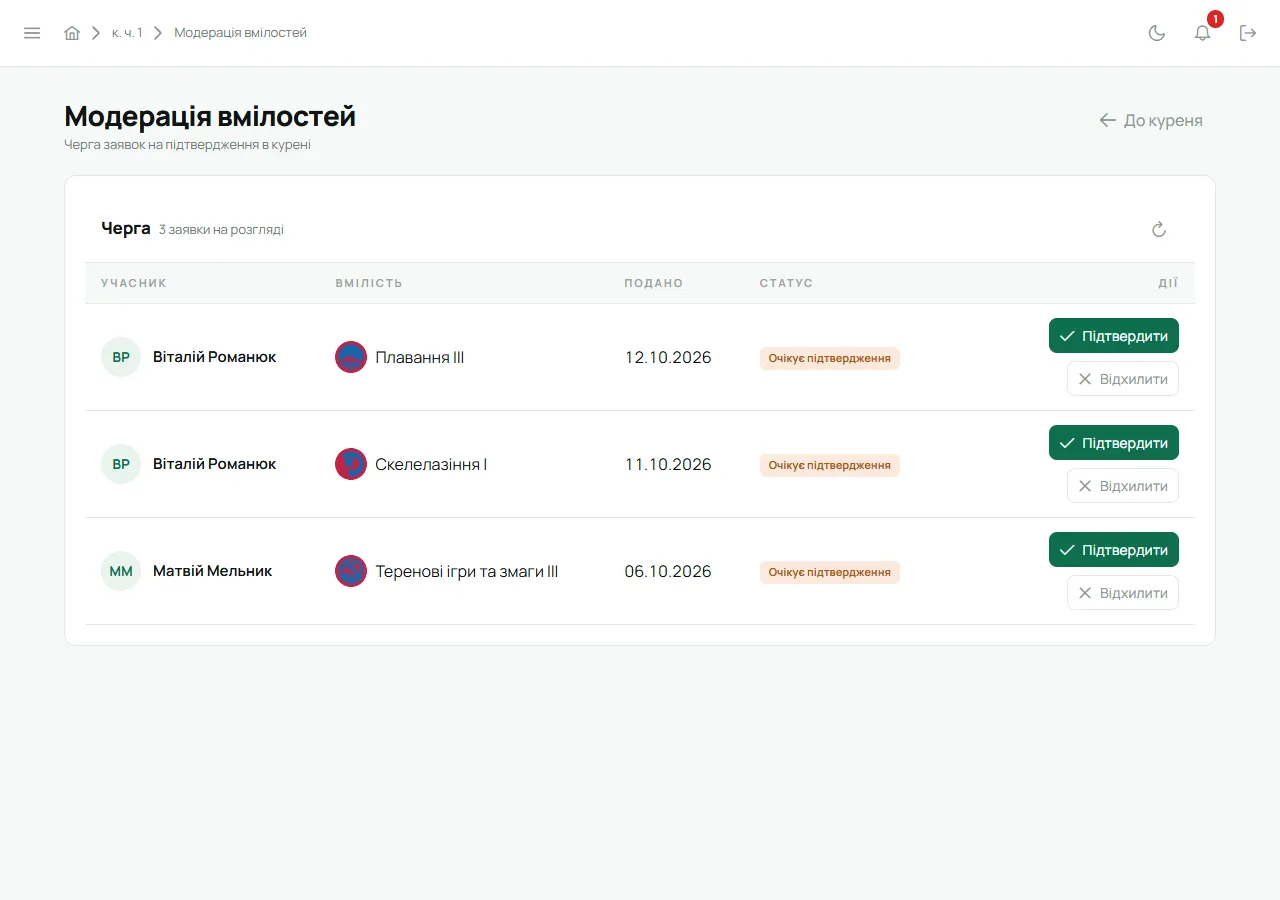Click the Дії column header
This screenshot has width=1280, height=900.
pos(1168,283)
